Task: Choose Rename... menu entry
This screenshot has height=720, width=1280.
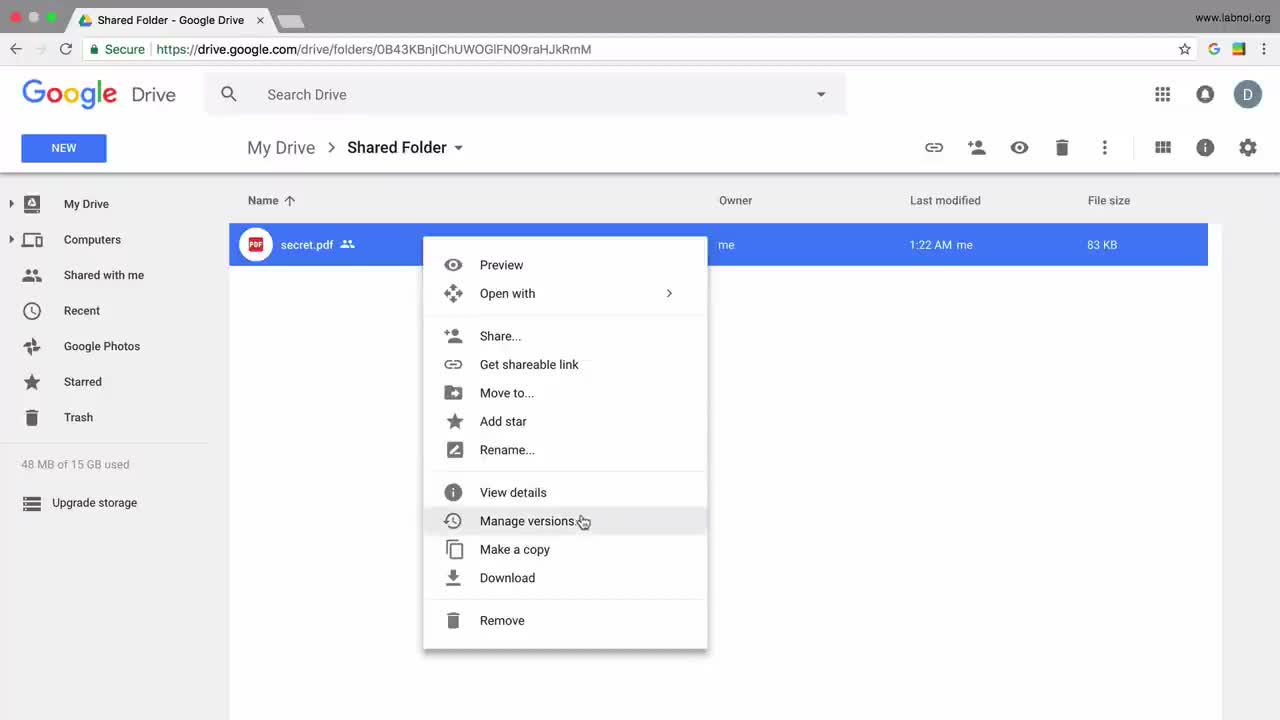Action: pos(565,450)
